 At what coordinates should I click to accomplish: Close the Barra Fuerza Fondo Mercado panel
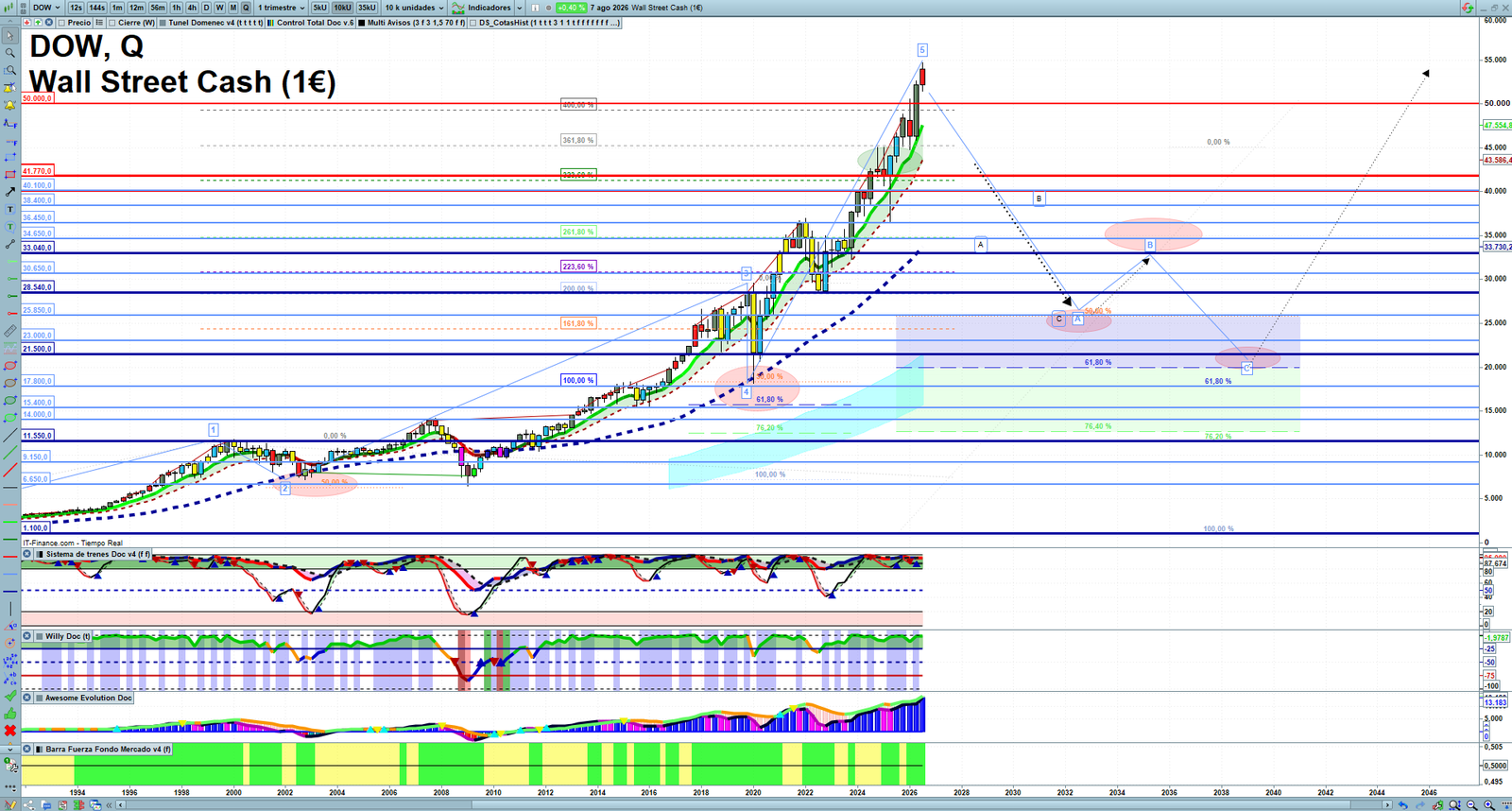click(27, 749)
